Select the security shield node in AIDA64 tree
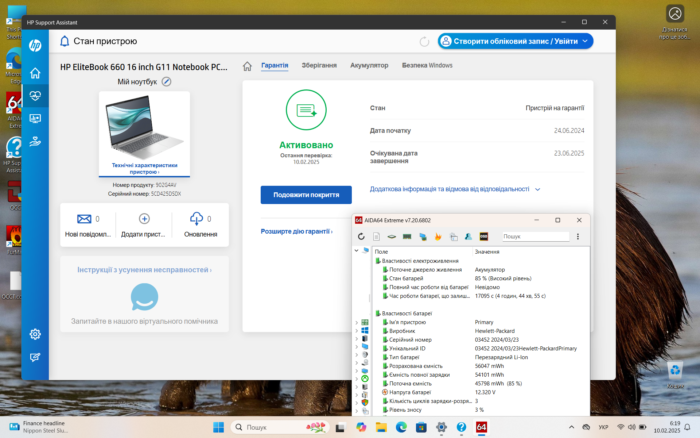 (x=365, y=403)
